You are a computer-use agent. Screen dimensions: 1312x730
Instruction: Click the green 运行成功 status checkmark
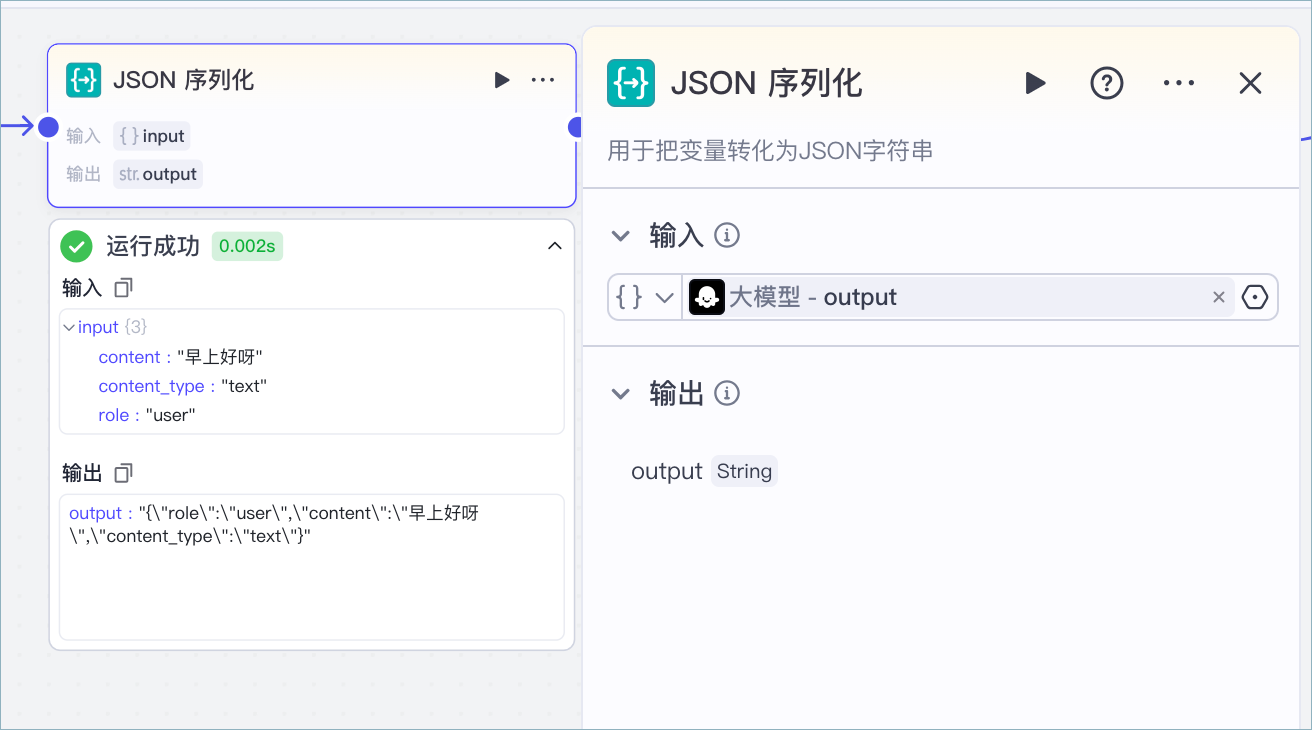pyautogui.click(x=76, y=245)
